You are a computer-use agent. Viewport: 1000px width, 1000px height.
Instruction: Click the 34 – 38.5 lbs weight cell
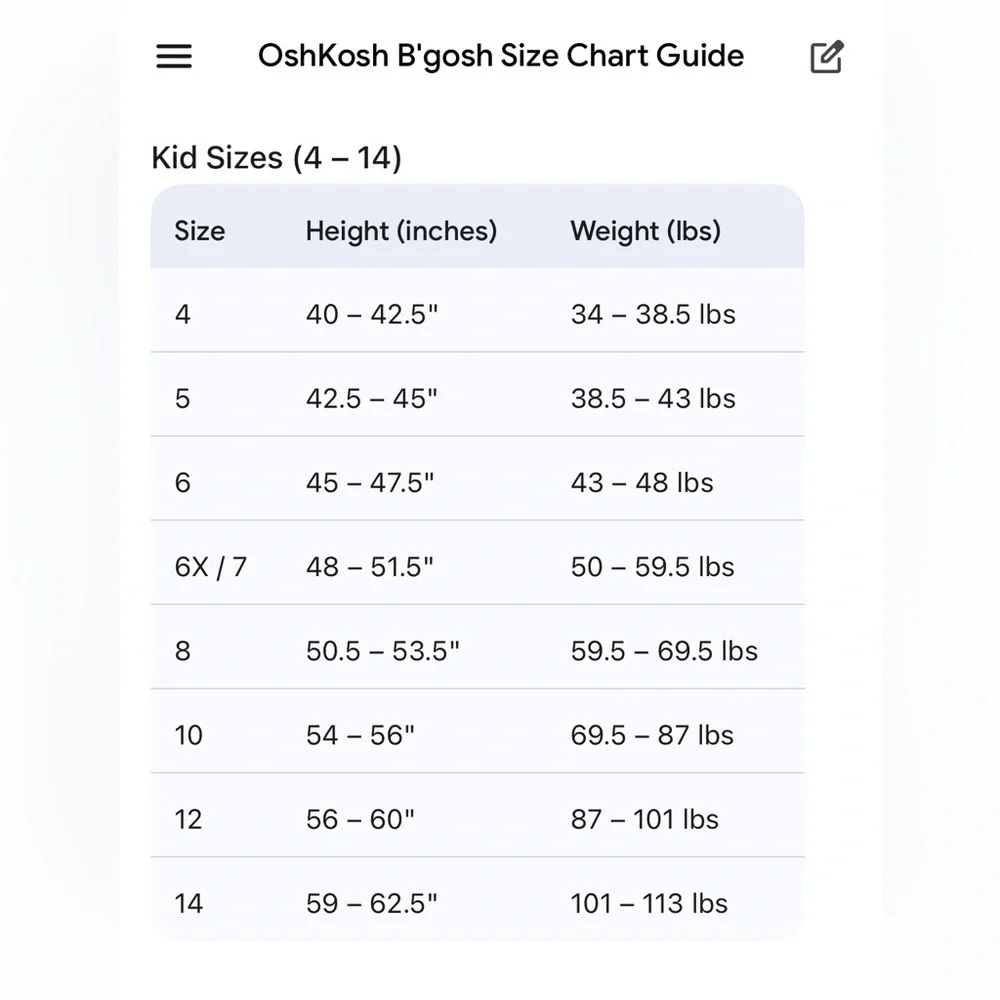tap(652, 314)
